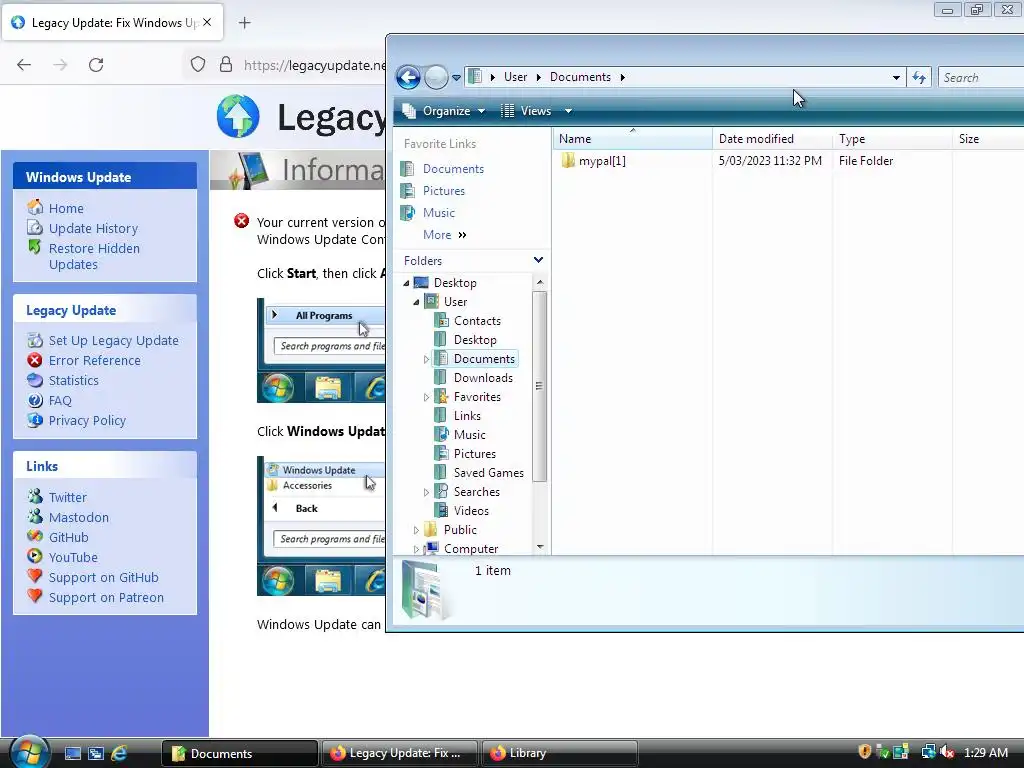The height and width of the screenshot is (768, 1024).
Task: Open the Views dropdown arrow
Action: pyautogui.click(x=568, y=111)
